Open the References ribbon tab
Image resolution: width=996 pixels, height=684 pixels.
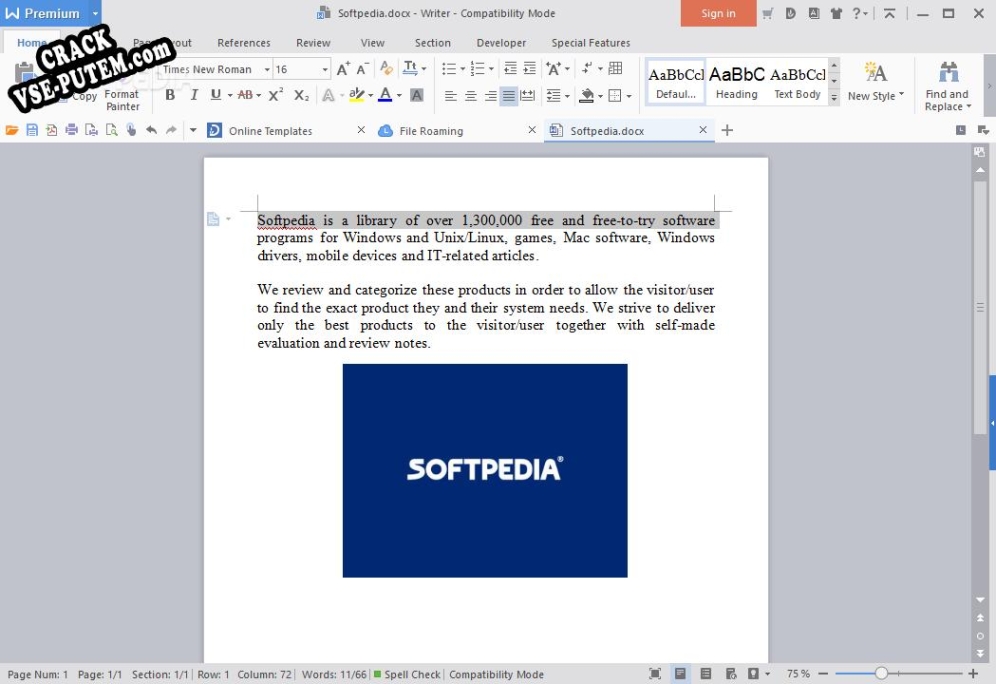[x=243, y=43]
